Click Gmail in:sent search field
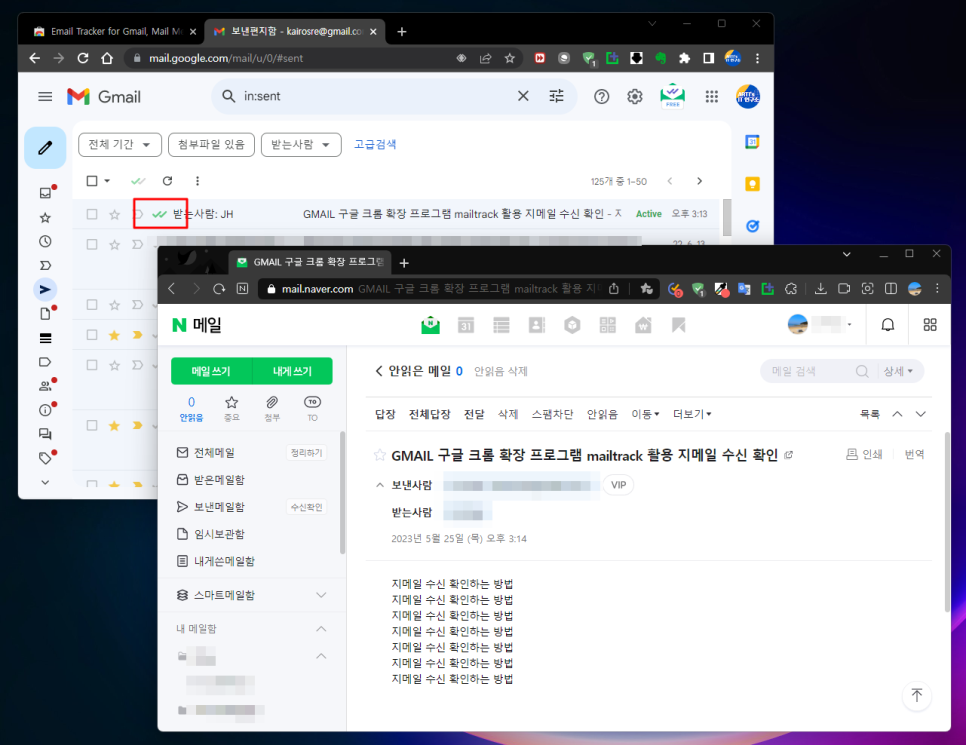Screen dimensions: 966x745 click(377, 96)
